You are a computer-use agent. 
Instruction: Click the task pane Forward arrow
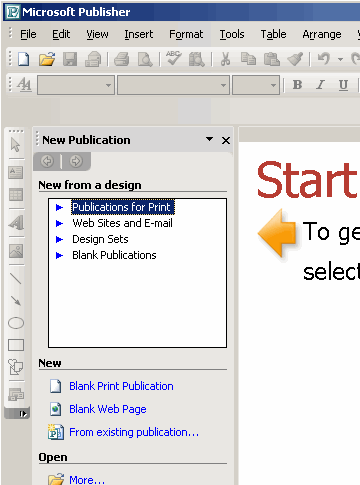click(76, 161)
